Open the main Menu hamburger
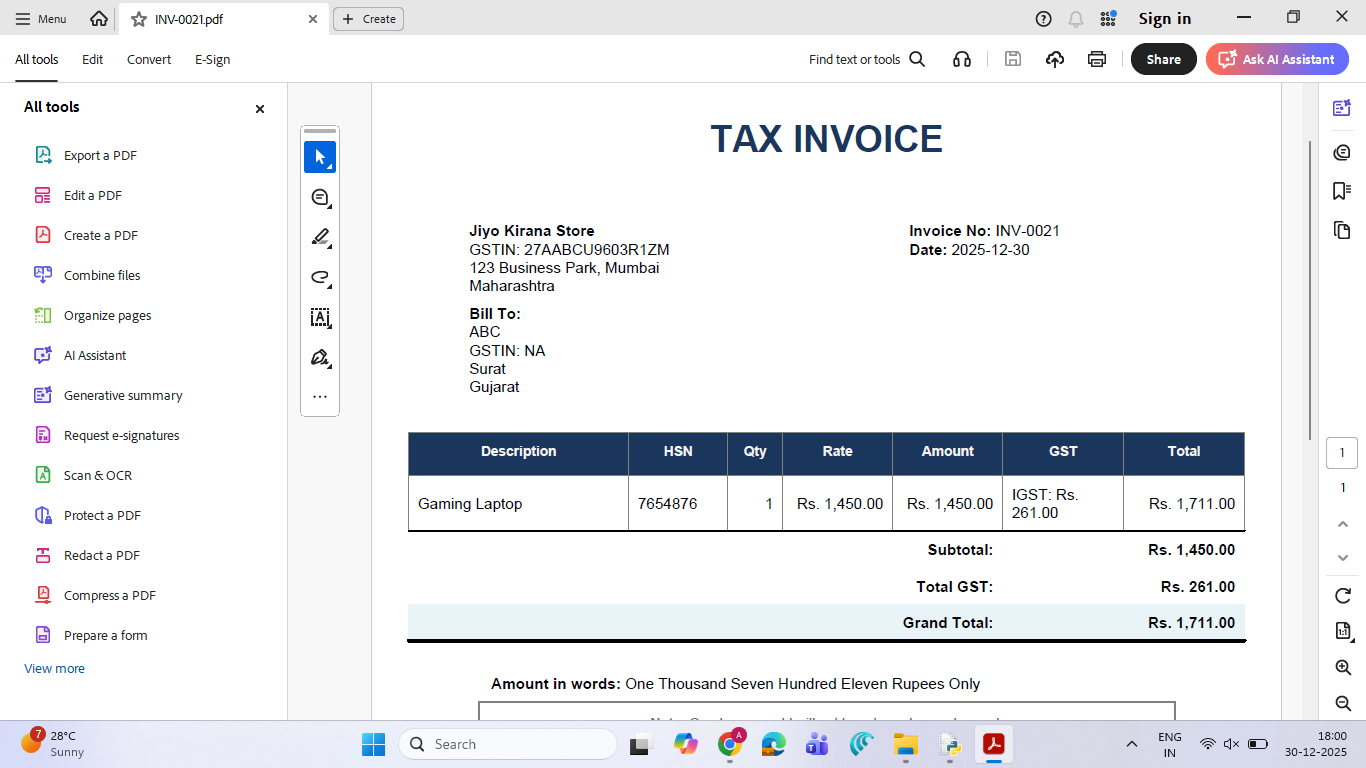 [x=41, y=19]
